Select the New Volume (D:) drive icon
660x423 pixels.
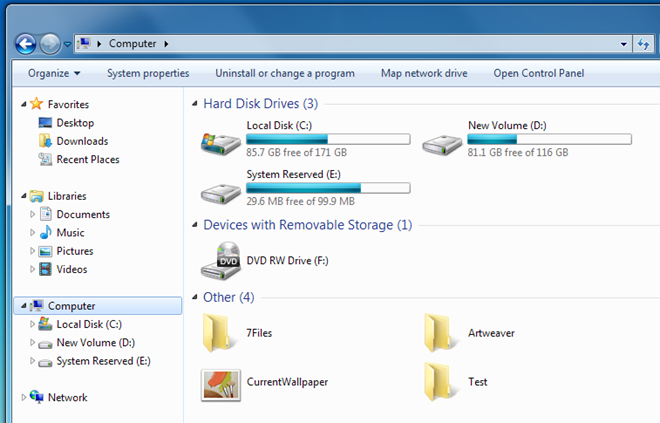click(442, 145)
